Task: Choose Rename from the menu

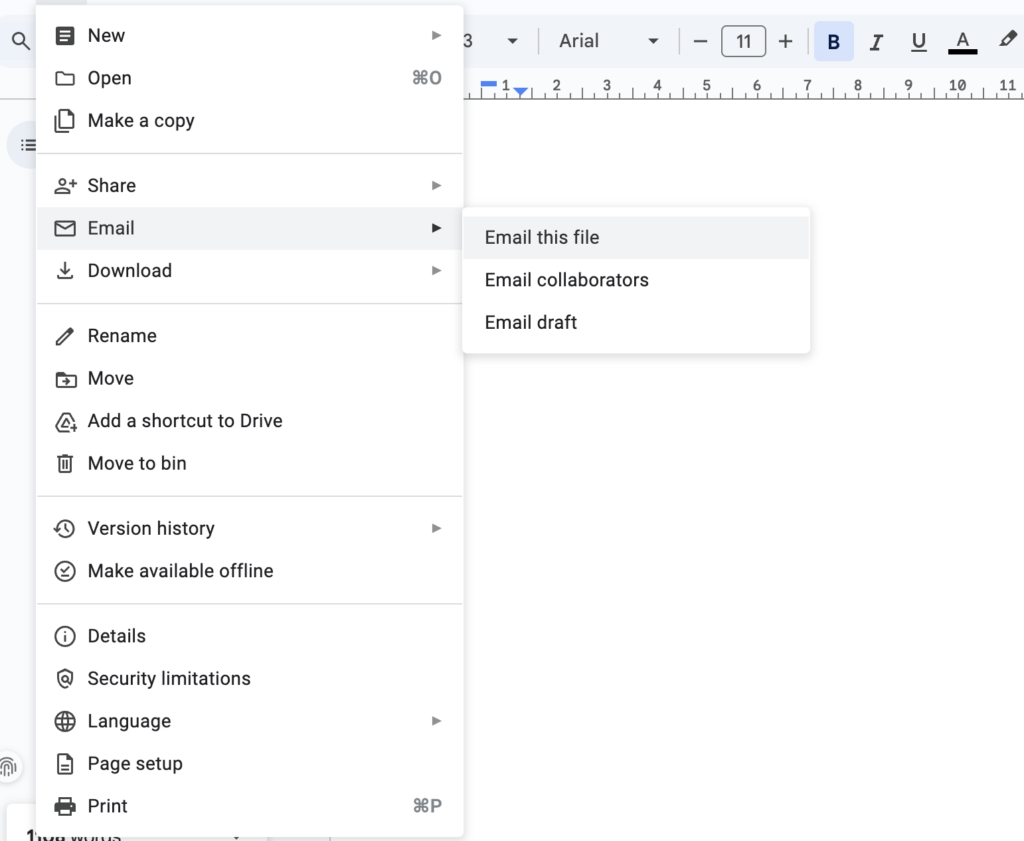Action: pos(249,336)
